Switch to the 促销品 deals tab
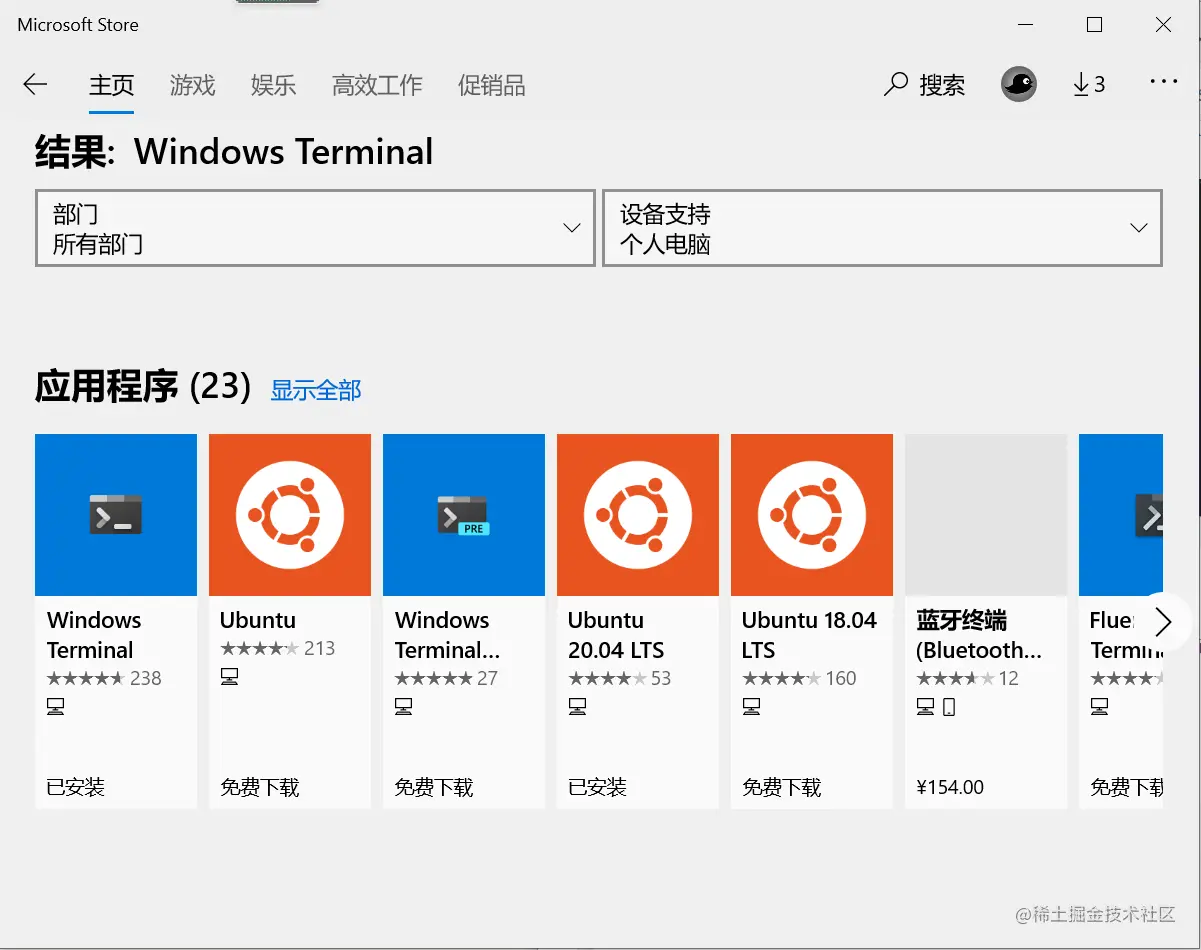 (491, 86)
